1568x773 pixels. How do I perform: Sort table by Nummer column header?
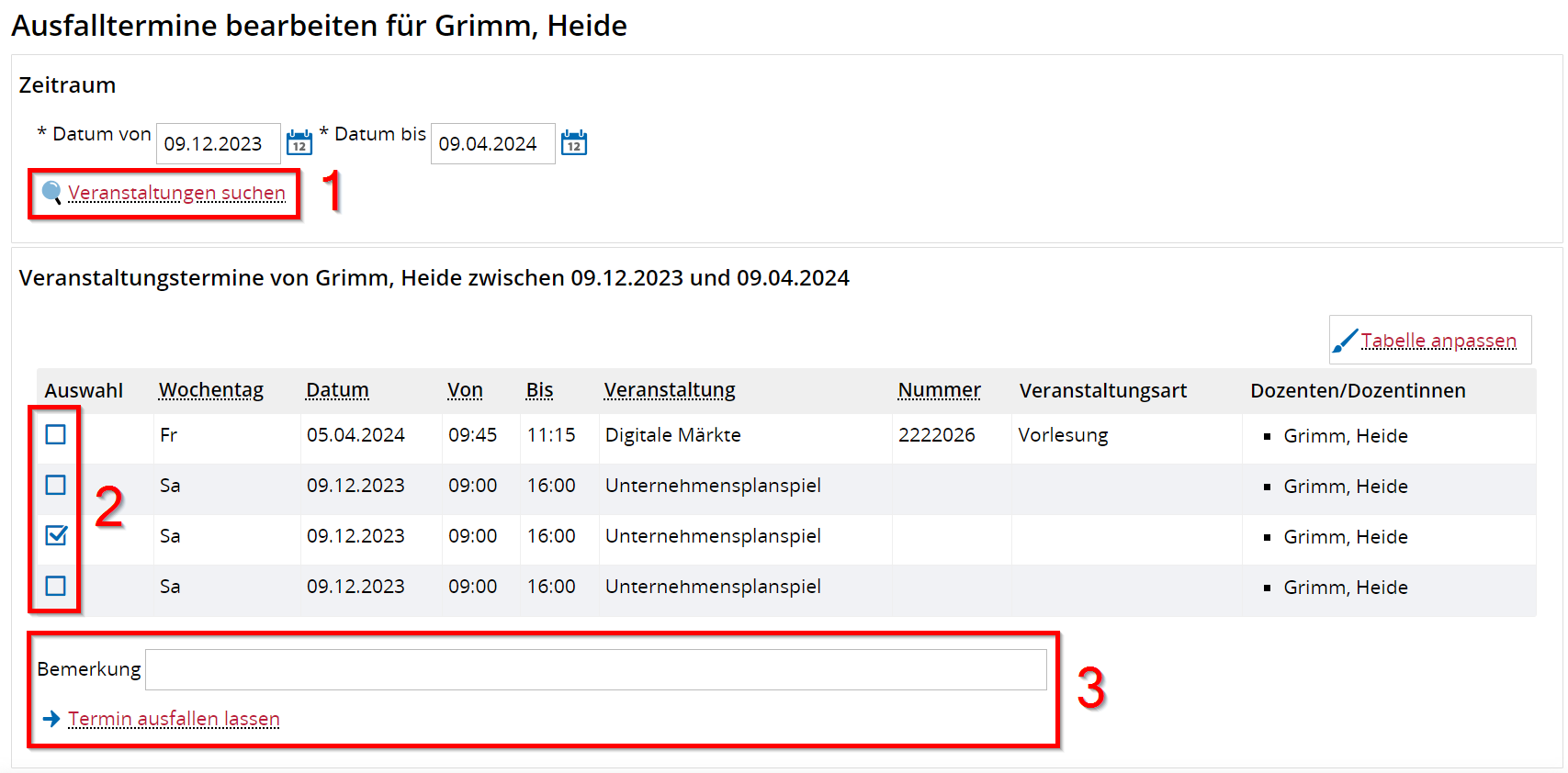(939, 390)
